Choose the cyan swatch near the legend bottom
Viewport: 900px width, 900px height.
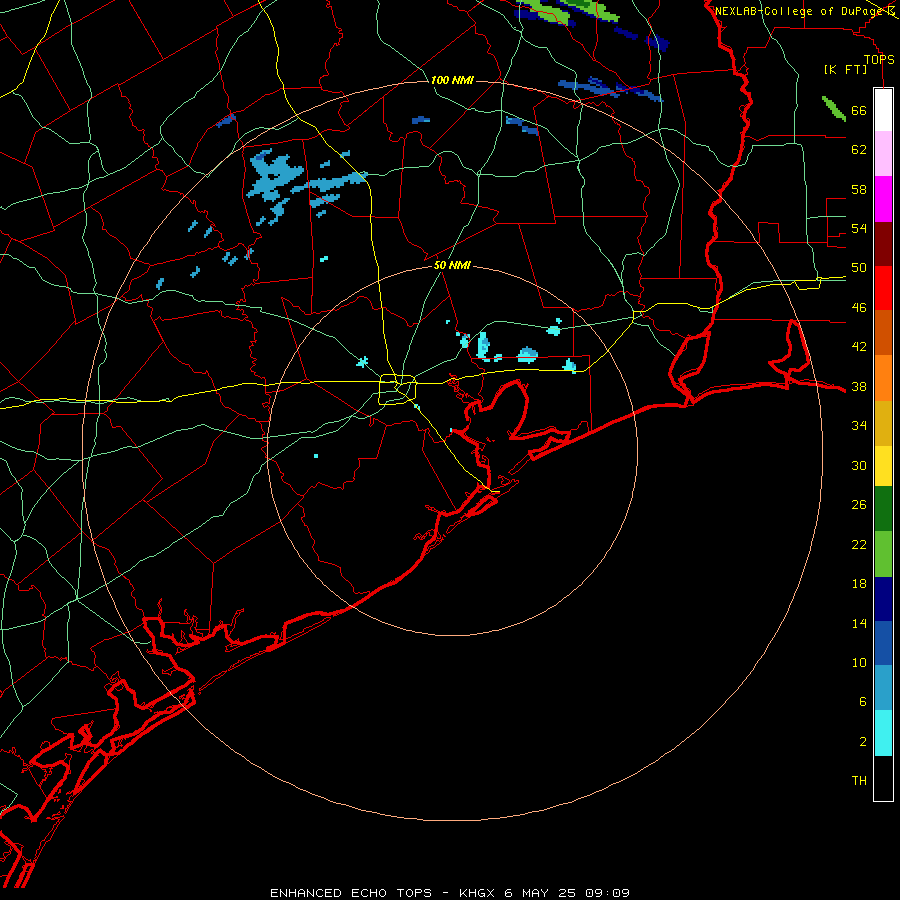(x=883, y=733)
